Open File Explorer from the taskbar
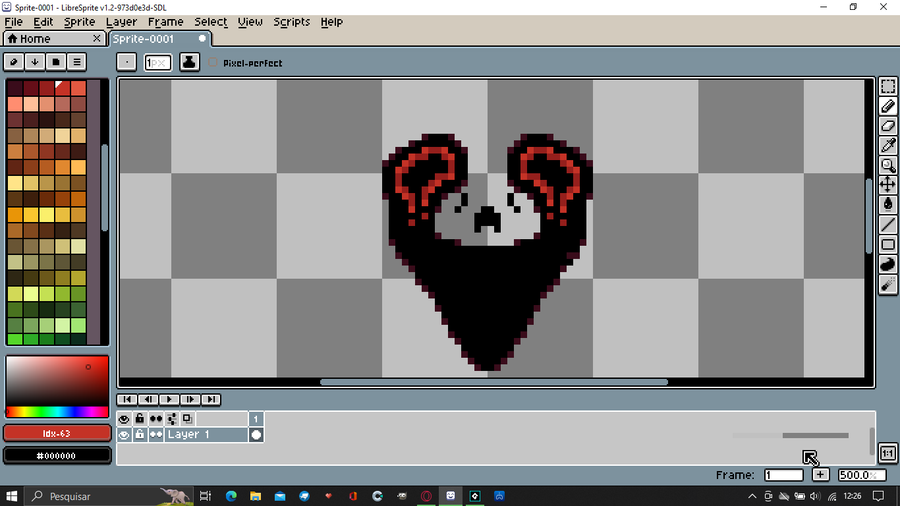This screenshot has width=900, height=506. [255, 496]
